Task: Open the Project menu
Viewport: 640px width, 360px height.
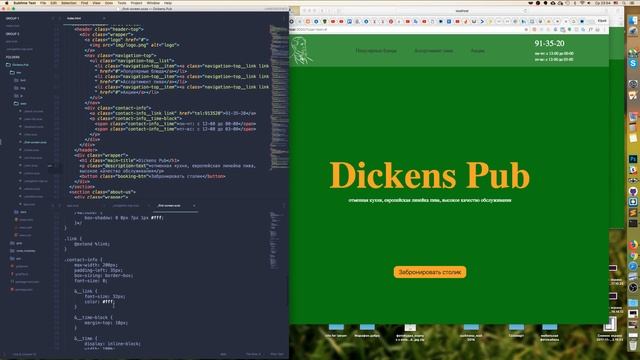Action: pyautogui.click(x=136, y=3)
